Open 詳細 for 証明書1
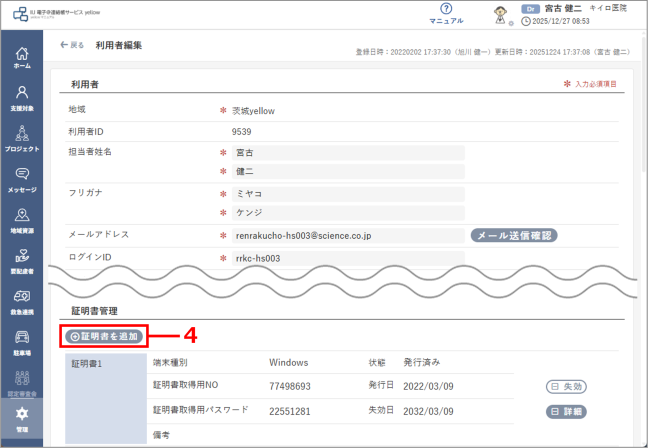This screenshot has height=448, width=648. coord(565,411)
